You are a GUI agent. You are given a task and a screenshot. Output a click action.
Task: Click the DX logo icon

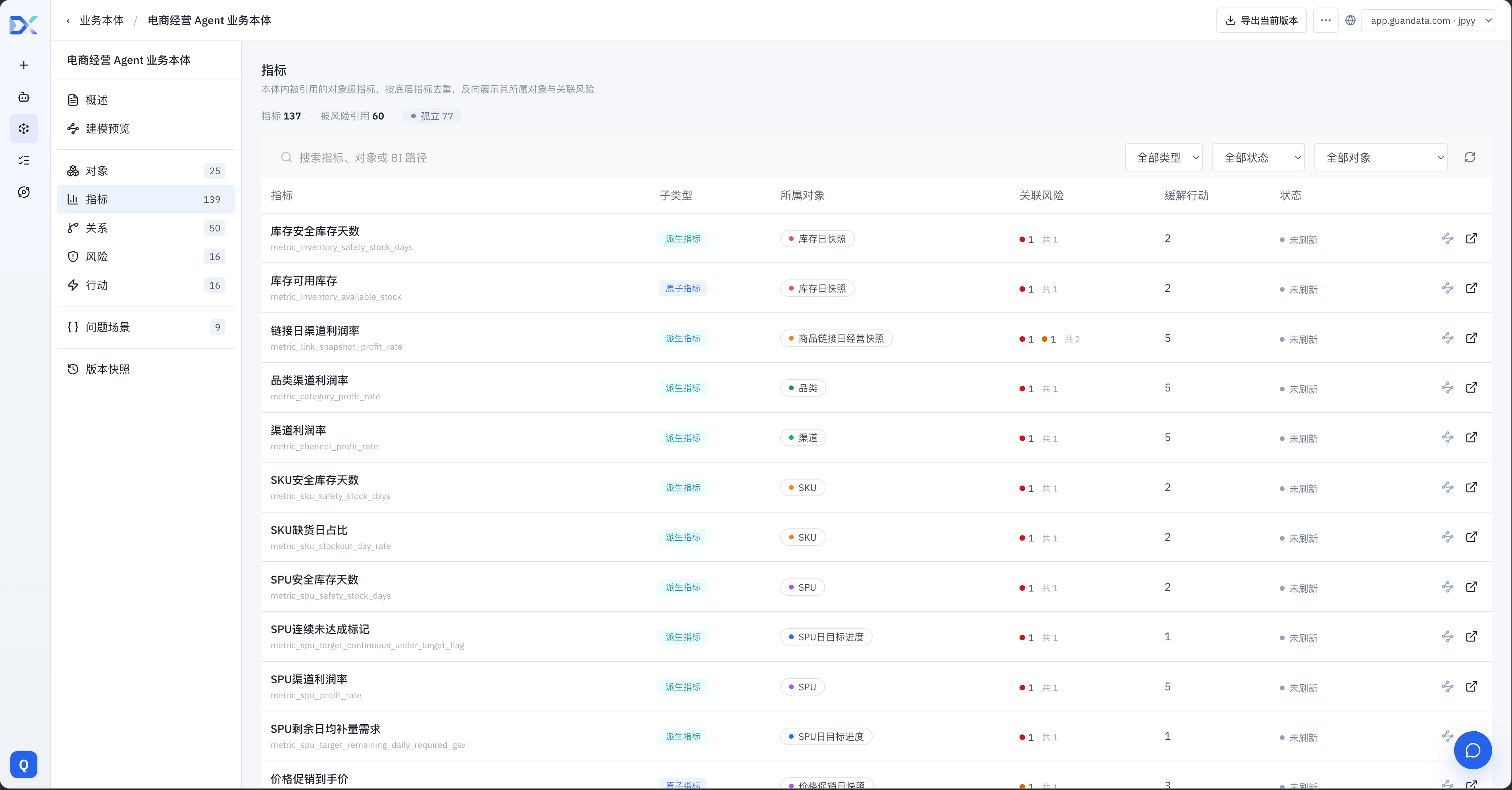24,25
